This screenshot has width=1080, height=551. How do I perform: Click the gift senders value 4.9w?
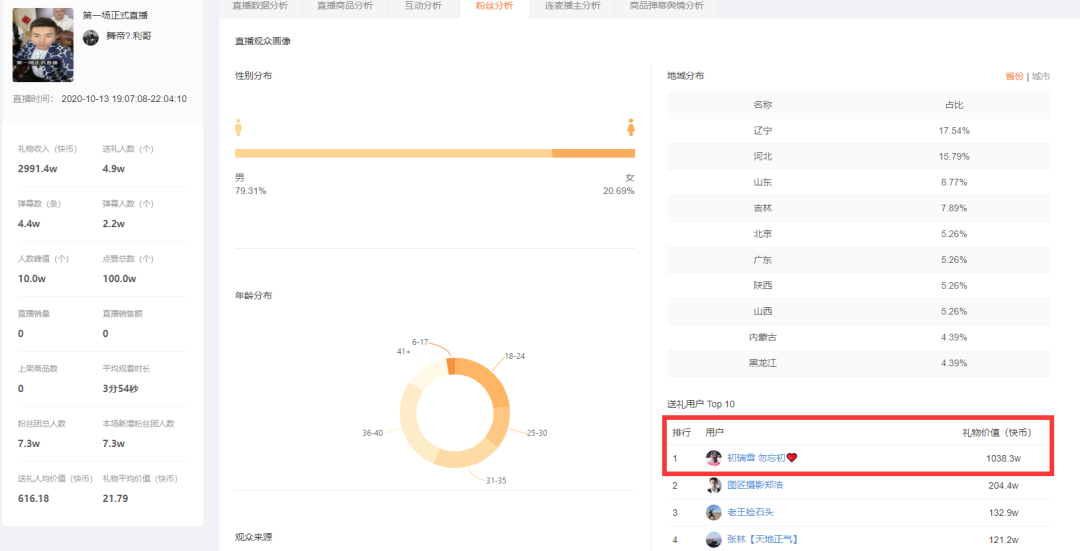(x=114, y=169)
